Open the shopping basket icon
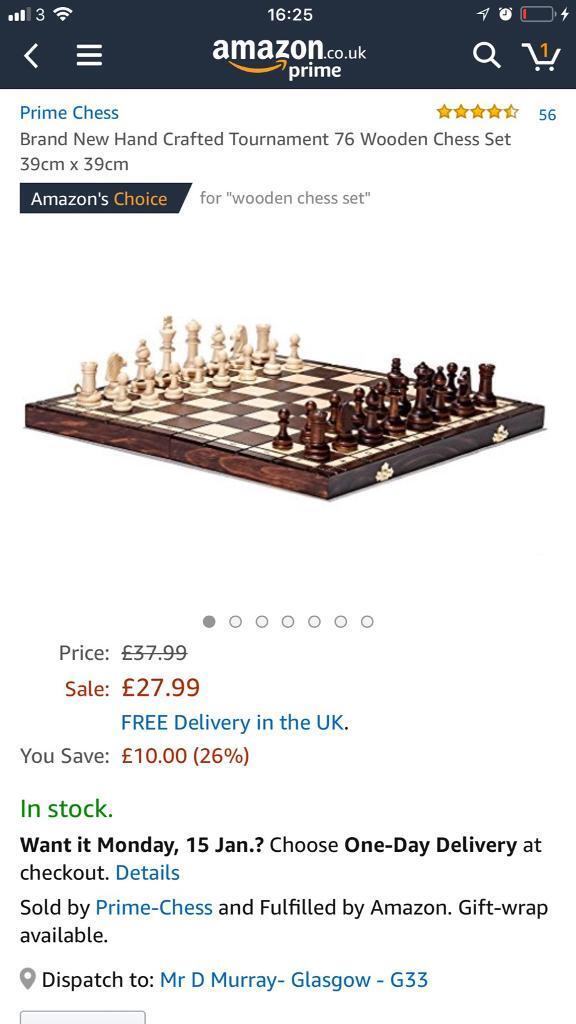The image size is (576, 1024). point(541,56)
